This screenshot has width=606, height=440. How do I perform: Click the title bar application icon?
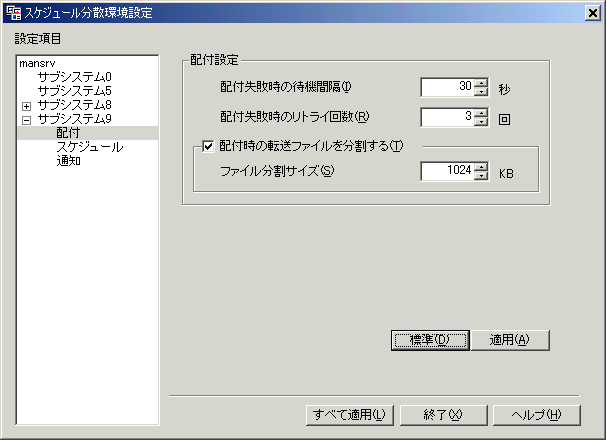(14, 13)
